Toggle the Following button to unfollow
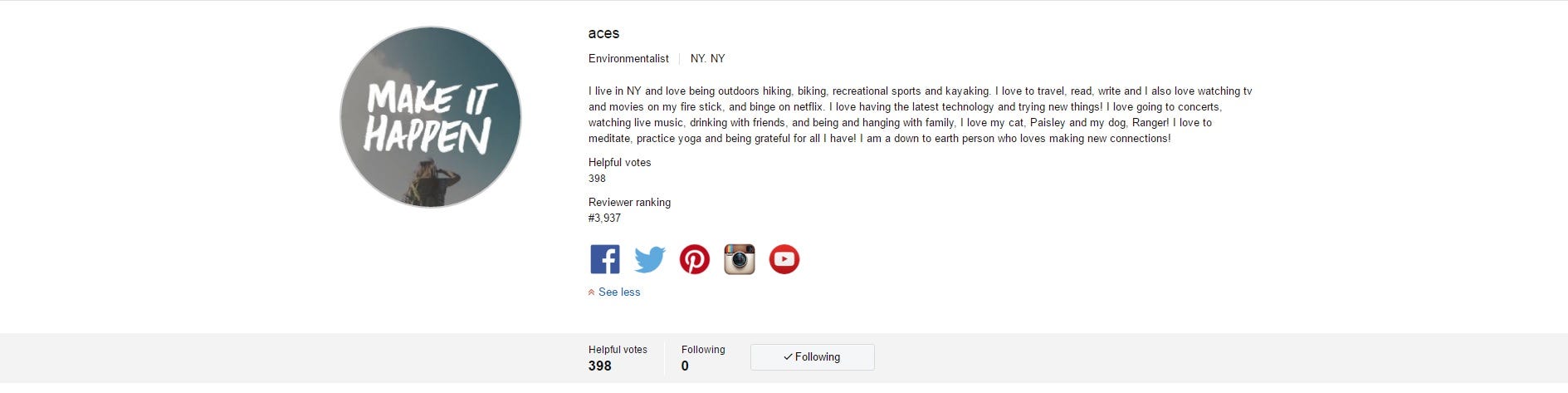1568x393 pixels. click(x=812, y=357)
